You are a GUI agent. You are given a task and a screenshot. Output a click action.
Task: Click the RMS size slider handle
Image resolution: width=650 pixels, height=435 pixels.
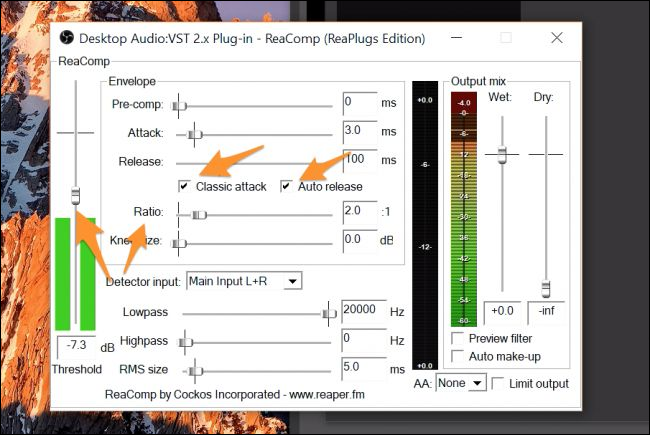(196, 371)
